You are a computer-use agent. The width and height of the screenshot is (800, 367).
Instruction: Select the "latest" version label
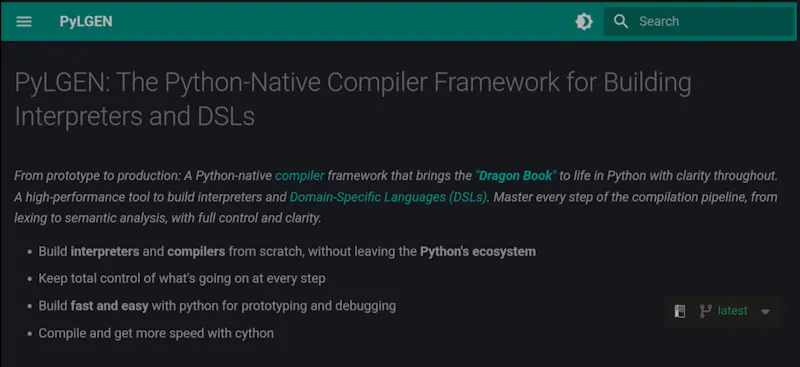tap(733, 311)
